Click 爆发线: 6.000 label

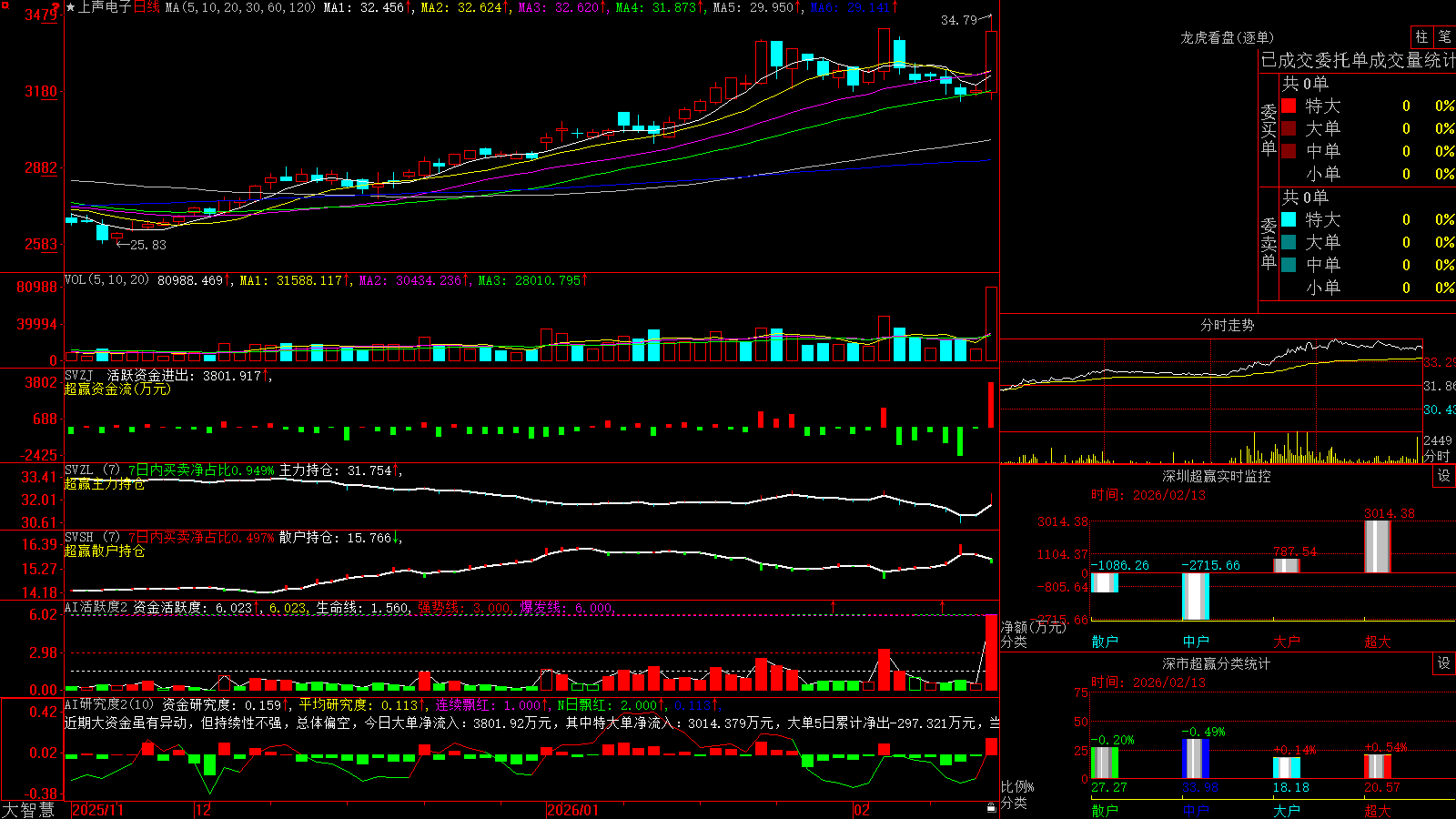pos(566,607)
